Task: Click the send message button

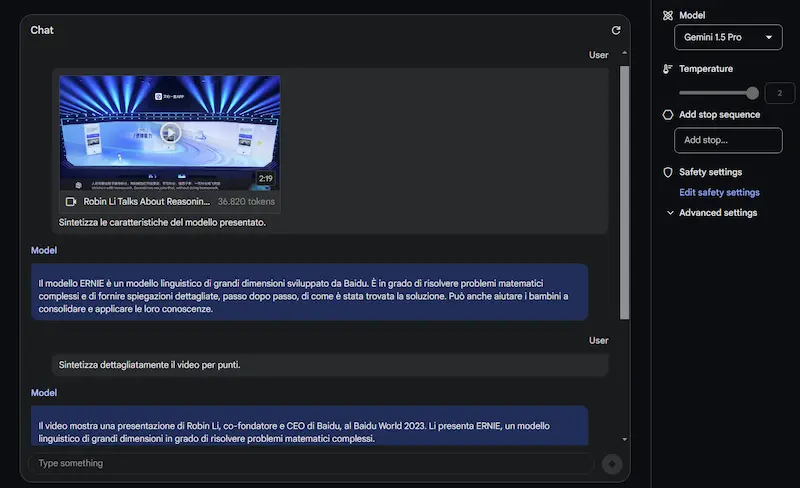Action: click(612, 463)
